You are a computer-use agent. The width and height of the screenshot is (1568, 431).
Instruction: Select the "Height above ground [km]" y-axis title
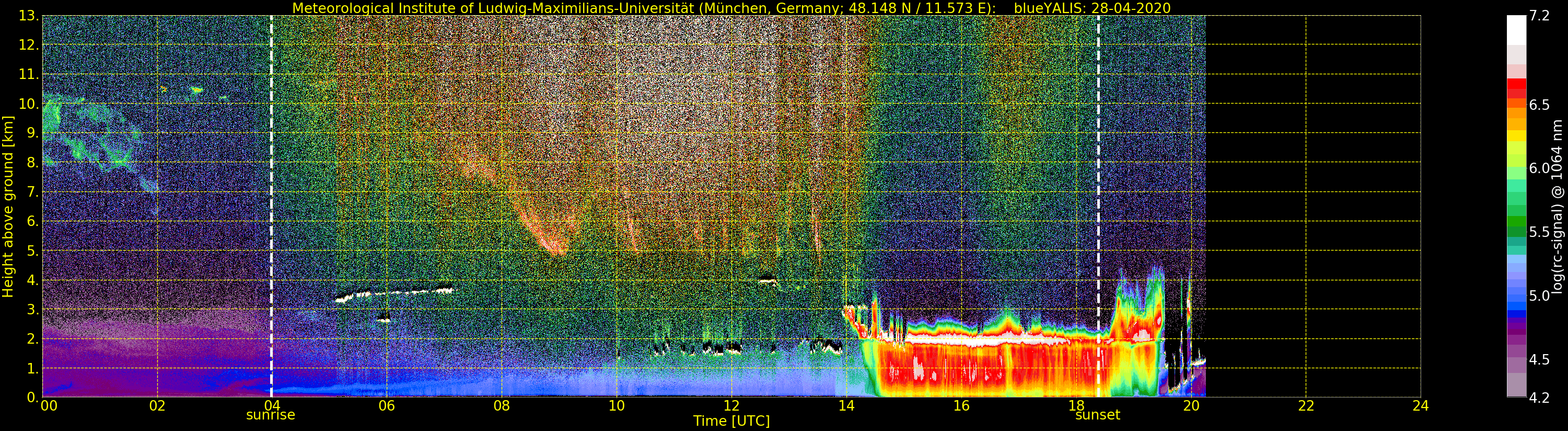coord(8,206)
